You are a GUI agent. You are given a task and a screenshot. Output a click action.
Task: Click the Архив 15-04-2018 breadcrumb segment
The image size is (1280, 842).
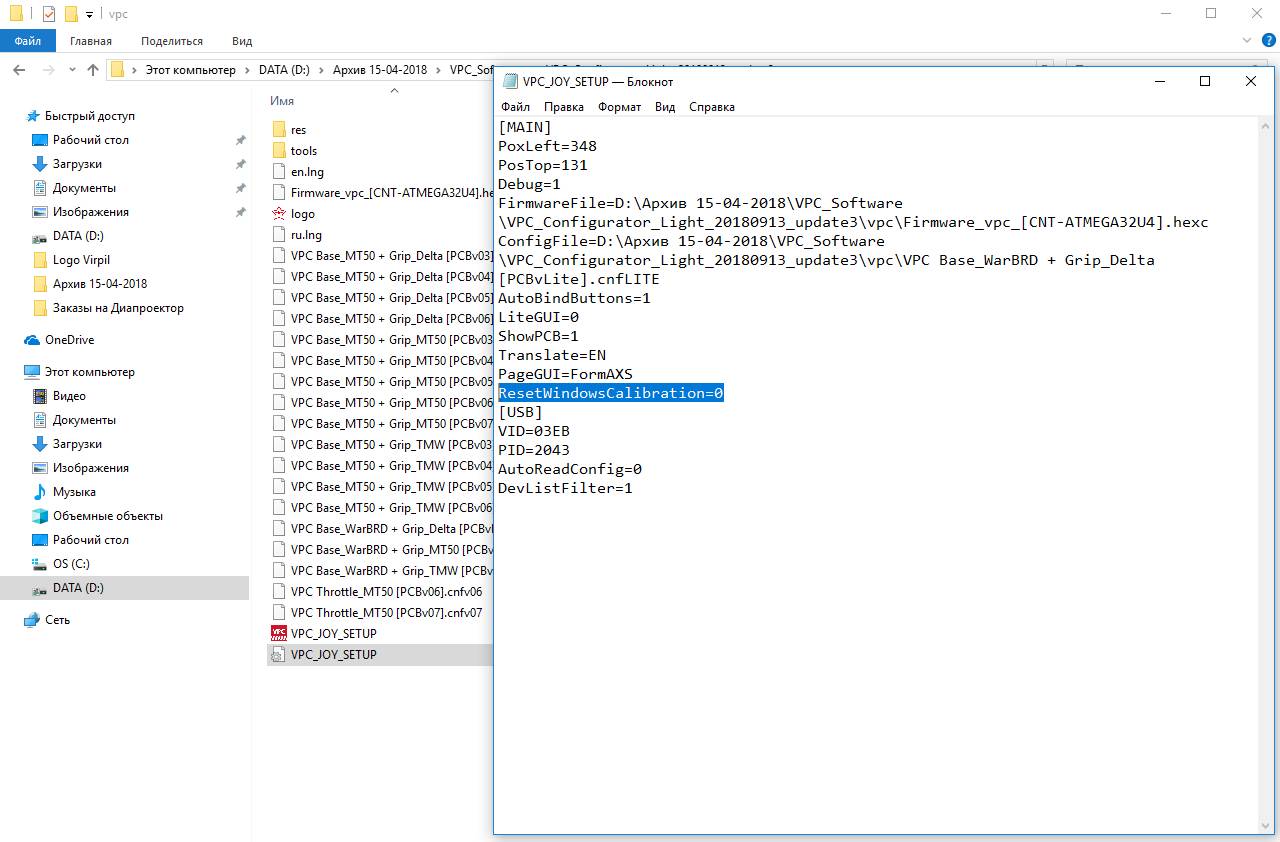pos(380,70)
